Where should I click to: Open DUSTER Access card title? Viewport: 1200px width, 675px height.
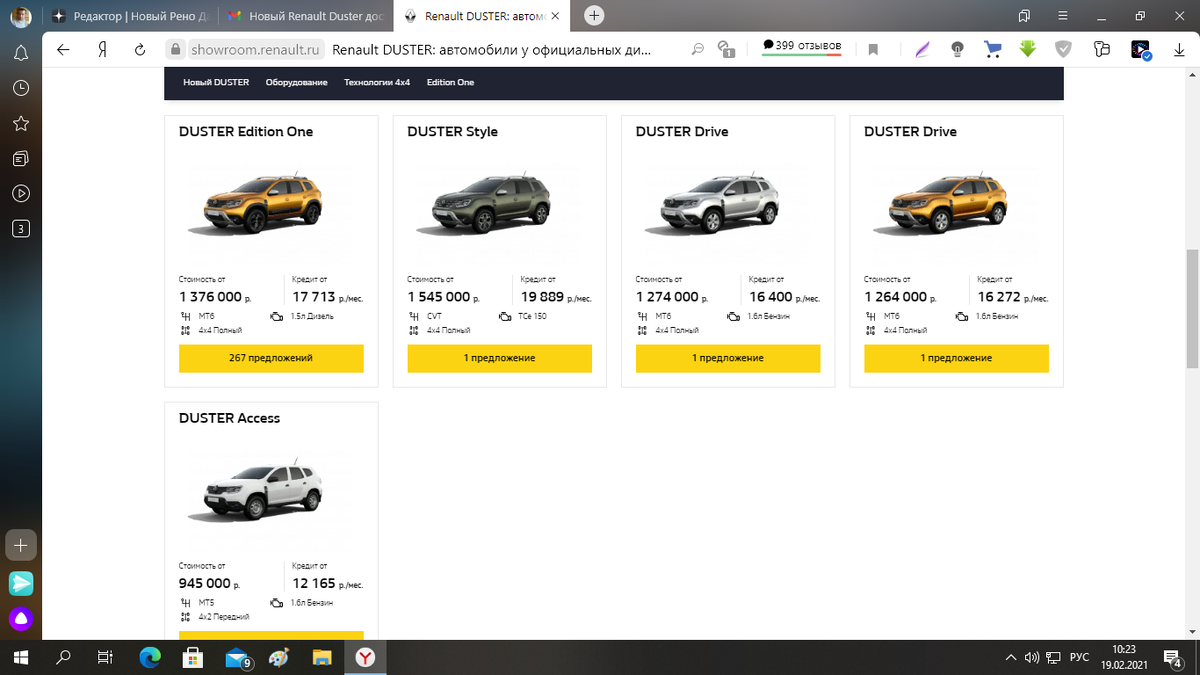click(229, 418)
